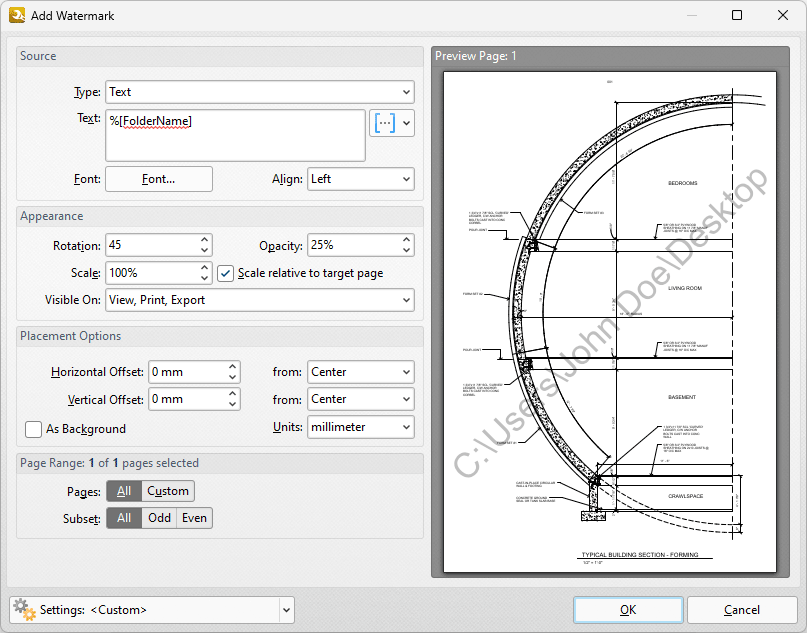Viewport: 807px width, 633px height.
Task: Confirm with the OK button
Action: 628,610
